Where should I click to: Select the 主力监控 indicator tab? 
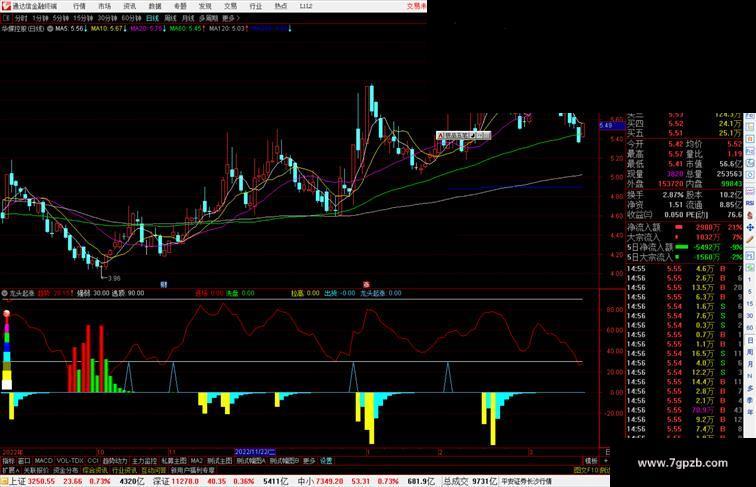(x=145, y=461)
